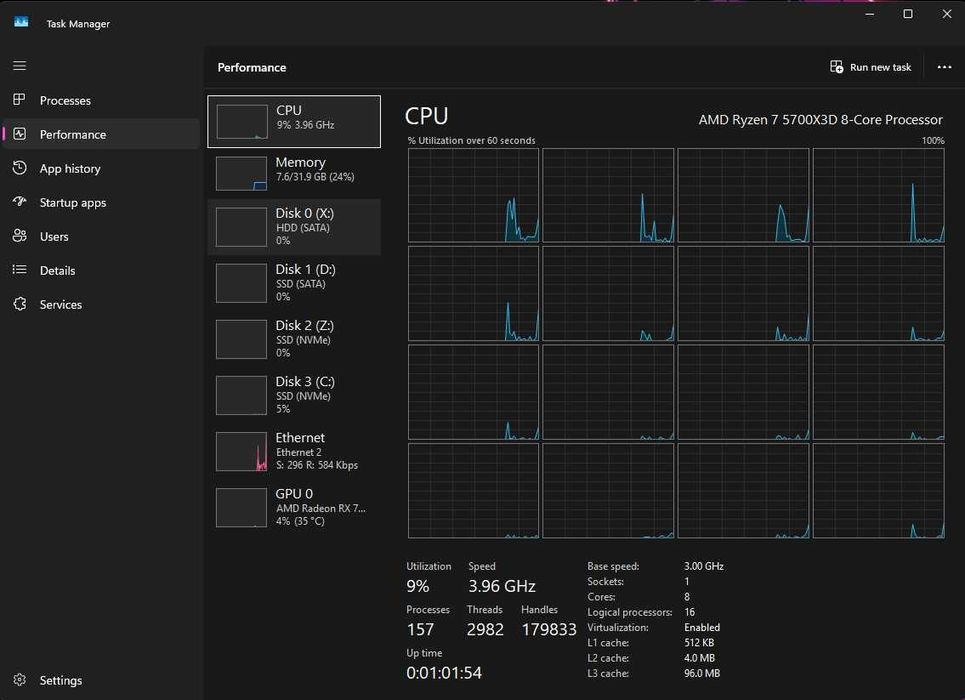Image resolution: width=965 pixels, height=700 pixels.
Task: Select Disk 2 (Z:) NVMe item
Action: click(294, 339)
